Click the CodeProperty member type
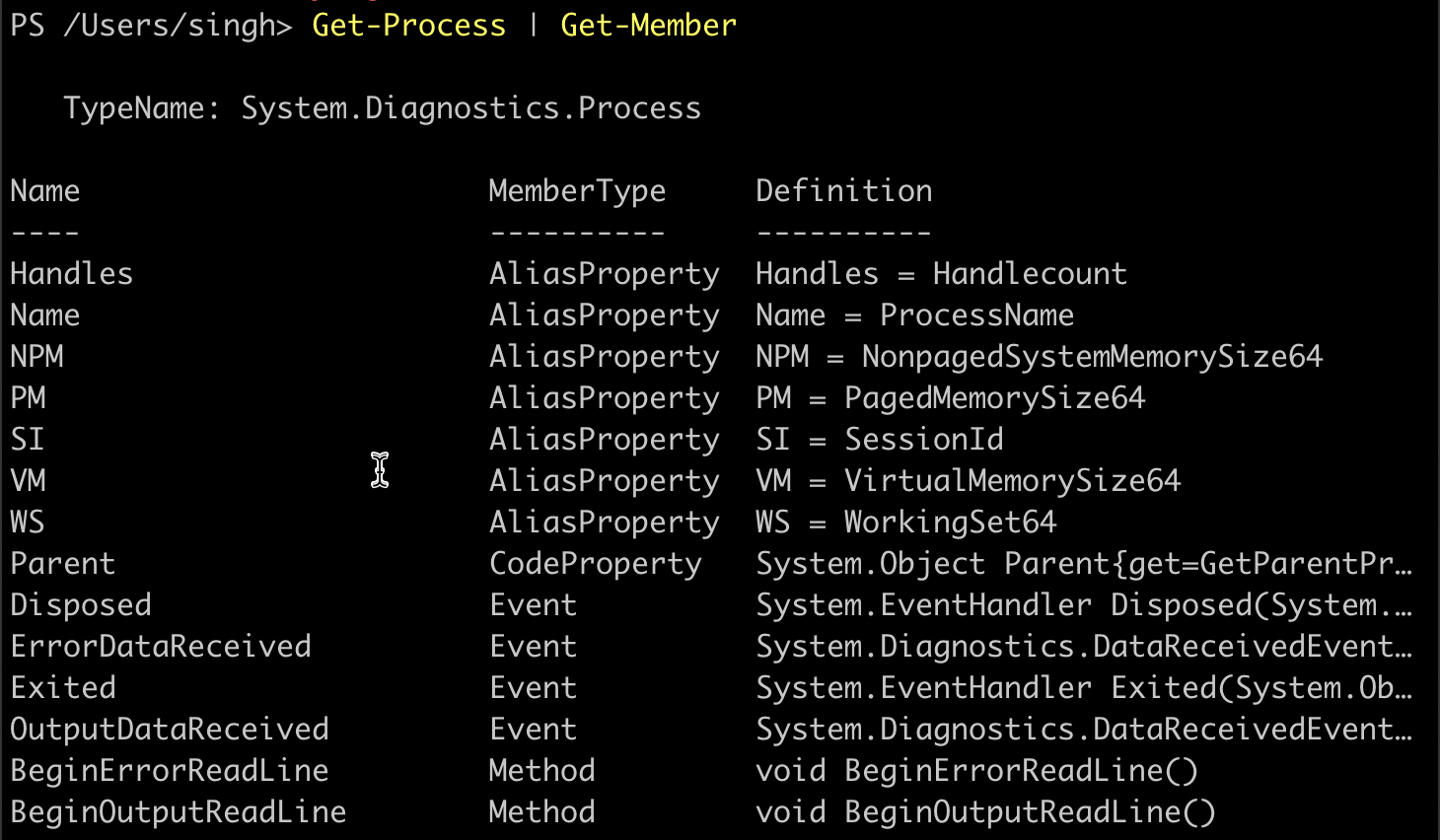 595,564
